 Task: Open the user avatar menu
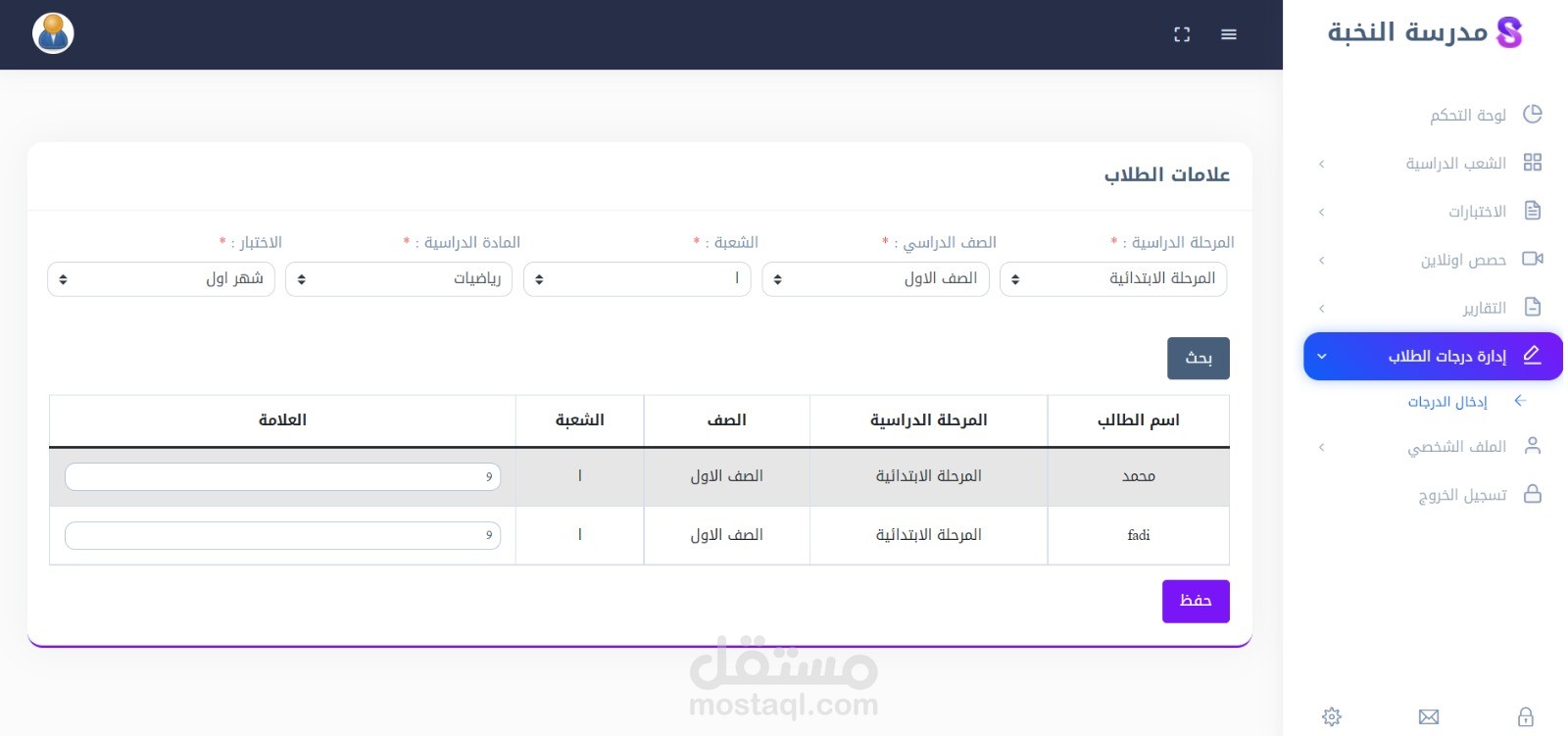tap(53, 33)
